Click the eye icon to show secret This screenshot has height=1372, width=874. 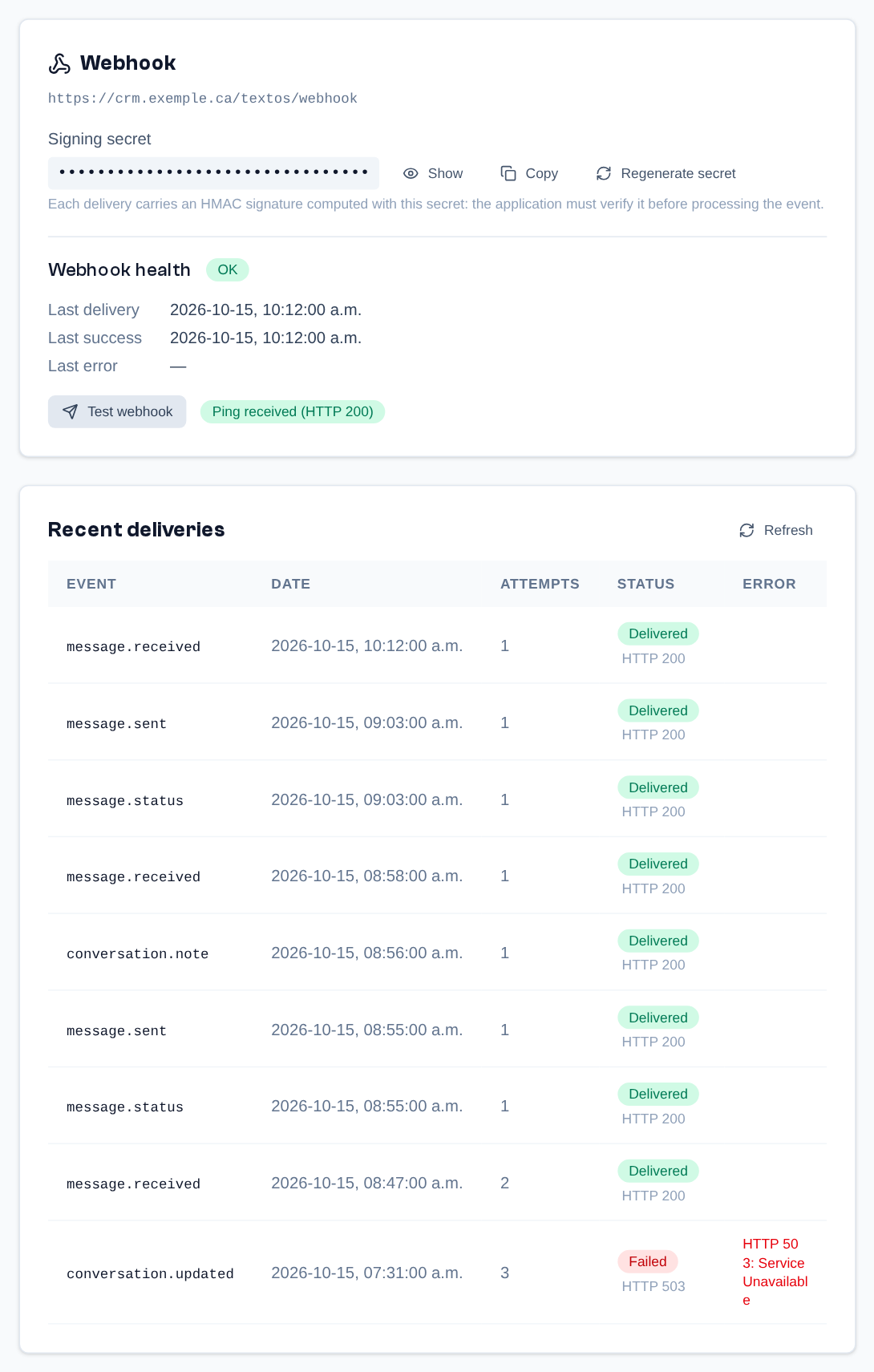[411, 173]
